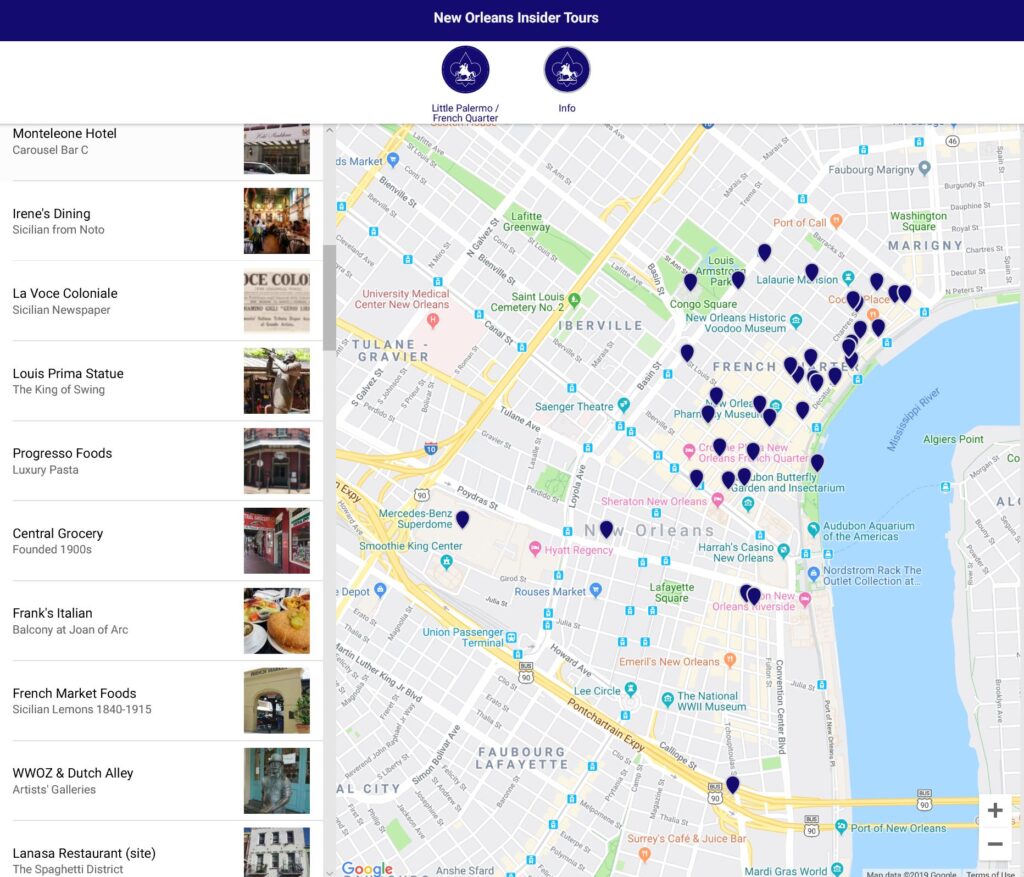
Task: Click the Mardi Gras World marker
Action: [x=837, y=869]
